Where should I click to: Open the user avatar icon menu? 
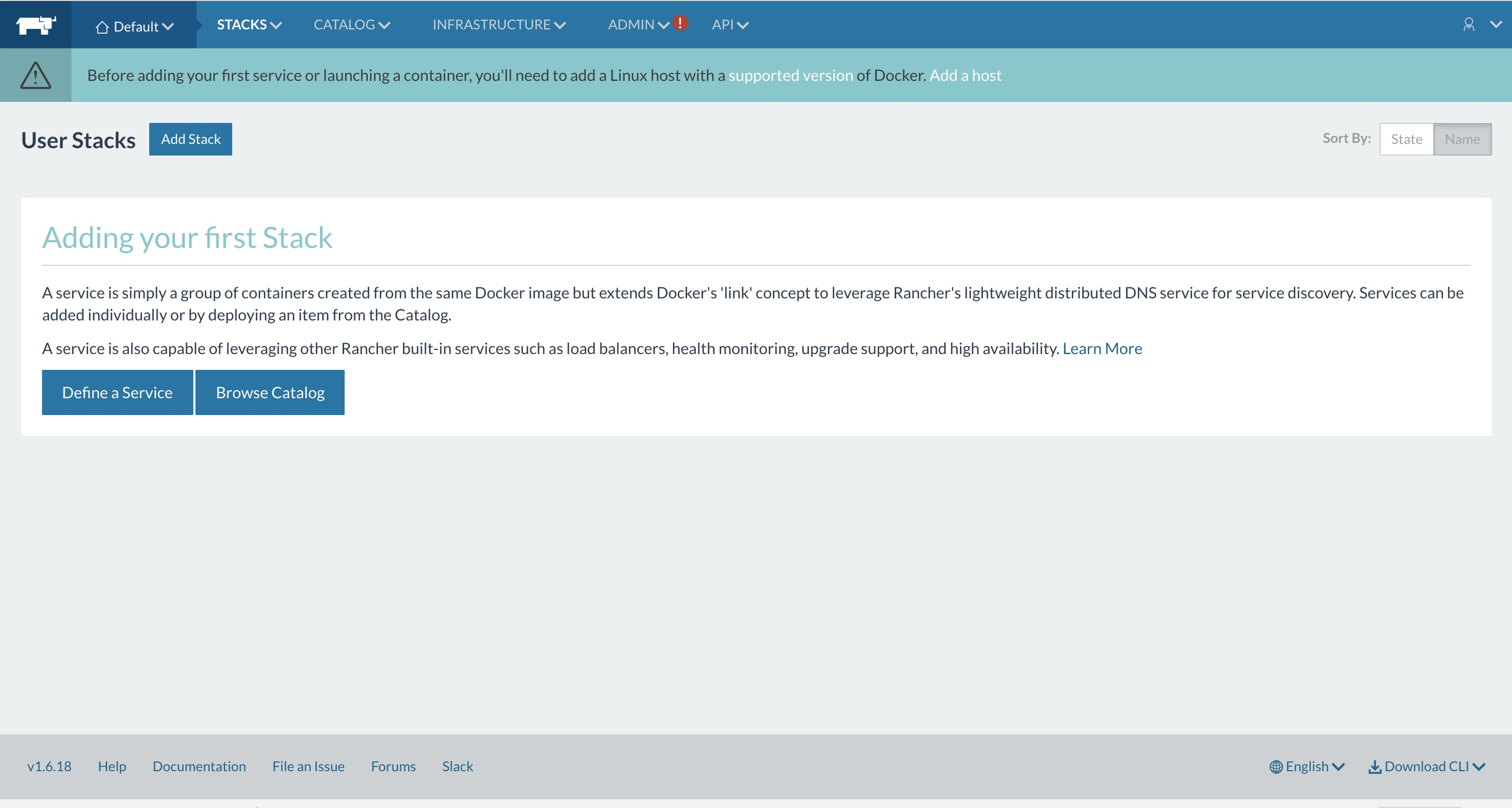pyautogui.click(x=1468, y=24)
